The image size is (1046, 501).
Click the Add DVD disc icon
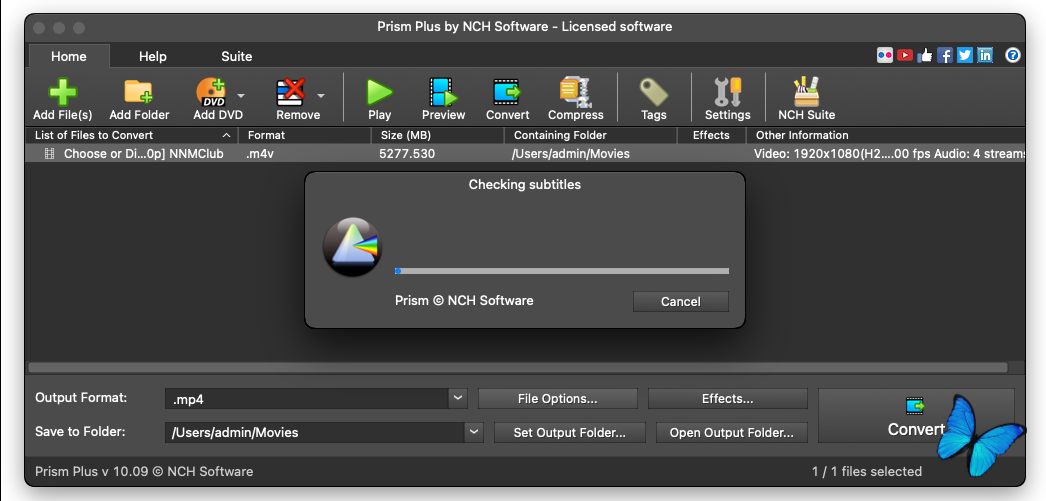pyautogui.click(x=211, y=93)
